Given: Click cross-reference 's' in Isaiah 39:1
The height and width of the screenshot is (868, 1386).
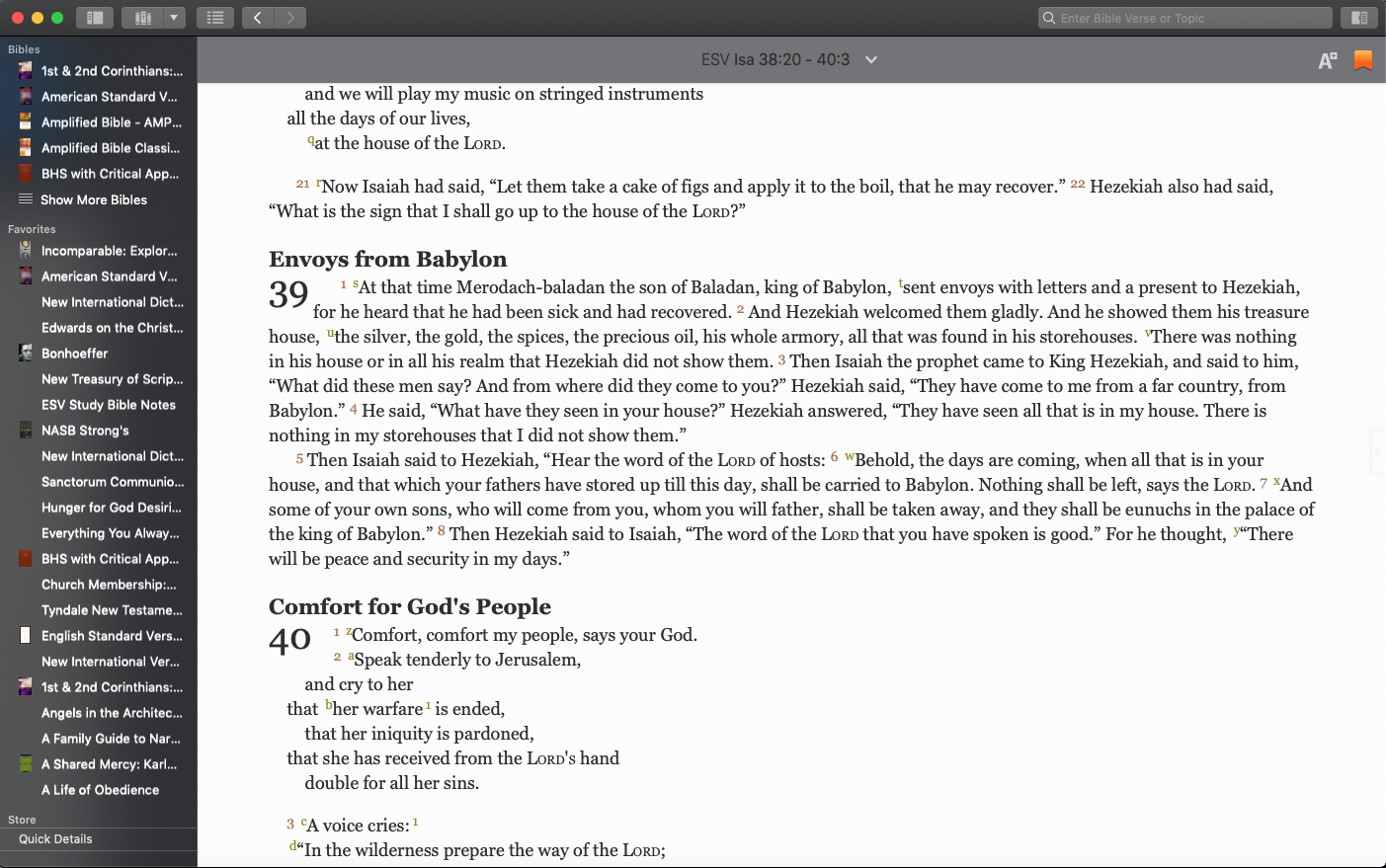Looking at the screenshot, I should click(356, 284).
